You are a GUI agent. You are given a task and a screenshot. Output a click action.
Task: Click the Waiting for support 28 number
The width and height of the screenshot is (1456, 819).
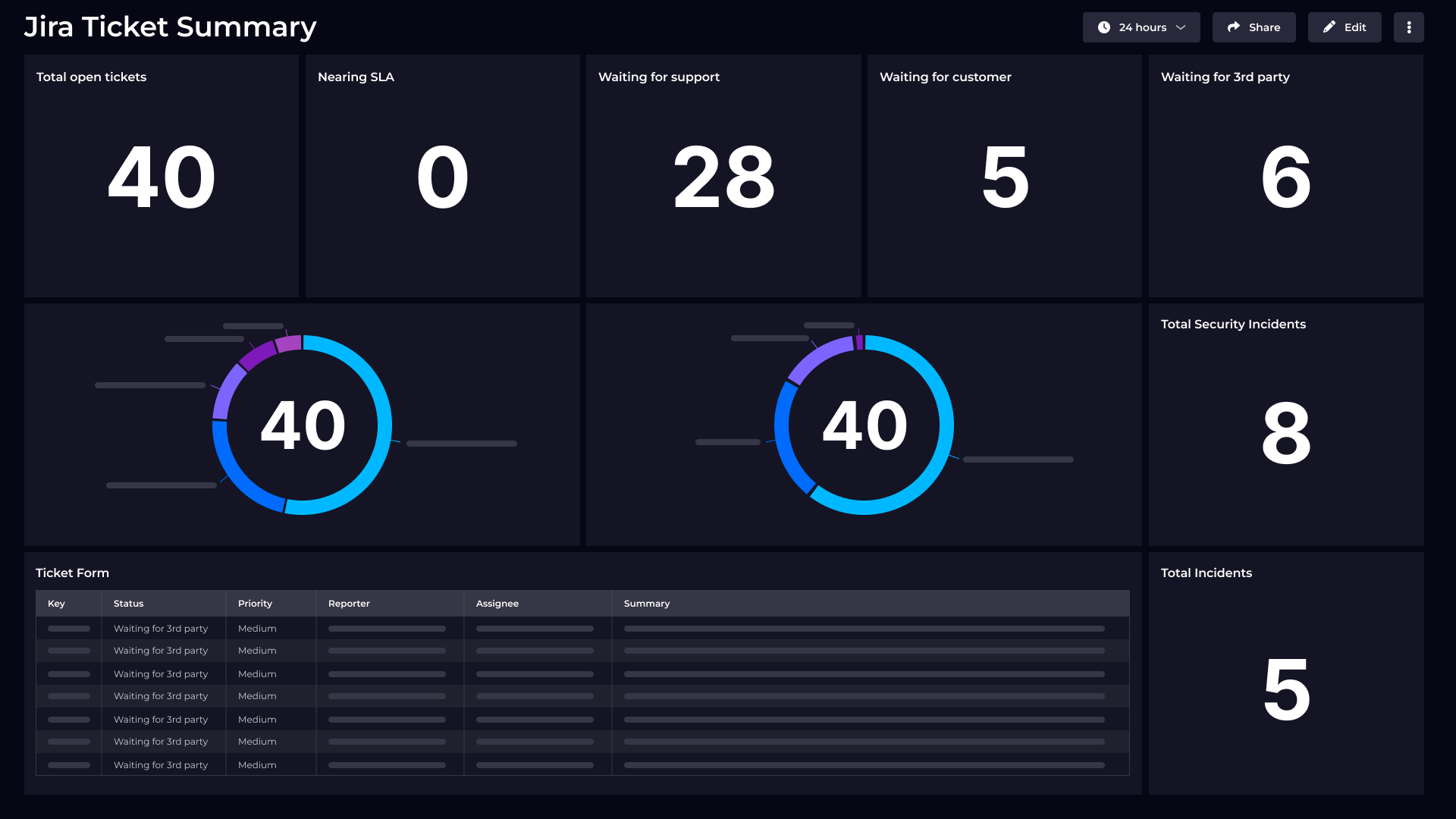(723, 177)
